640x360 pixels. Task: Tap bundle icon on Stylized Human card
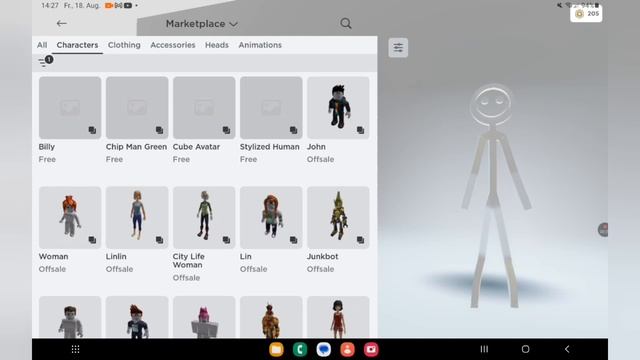point(293,130)
